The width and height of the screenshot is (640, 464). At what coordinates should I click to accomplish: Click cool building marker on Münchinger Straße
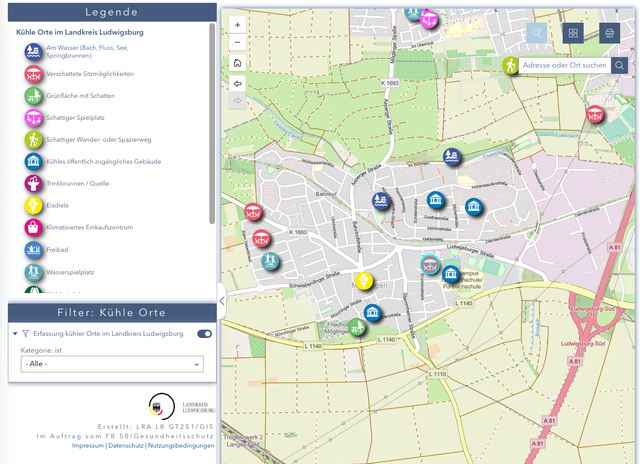click(x=372, y=313)
